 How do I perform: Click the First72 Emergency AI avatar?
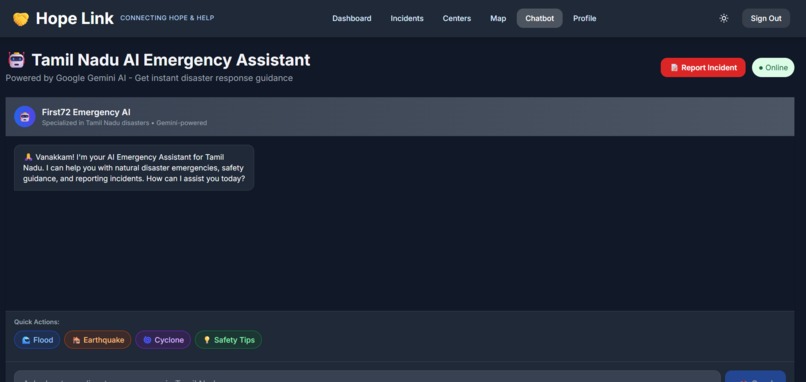(25, 117)
